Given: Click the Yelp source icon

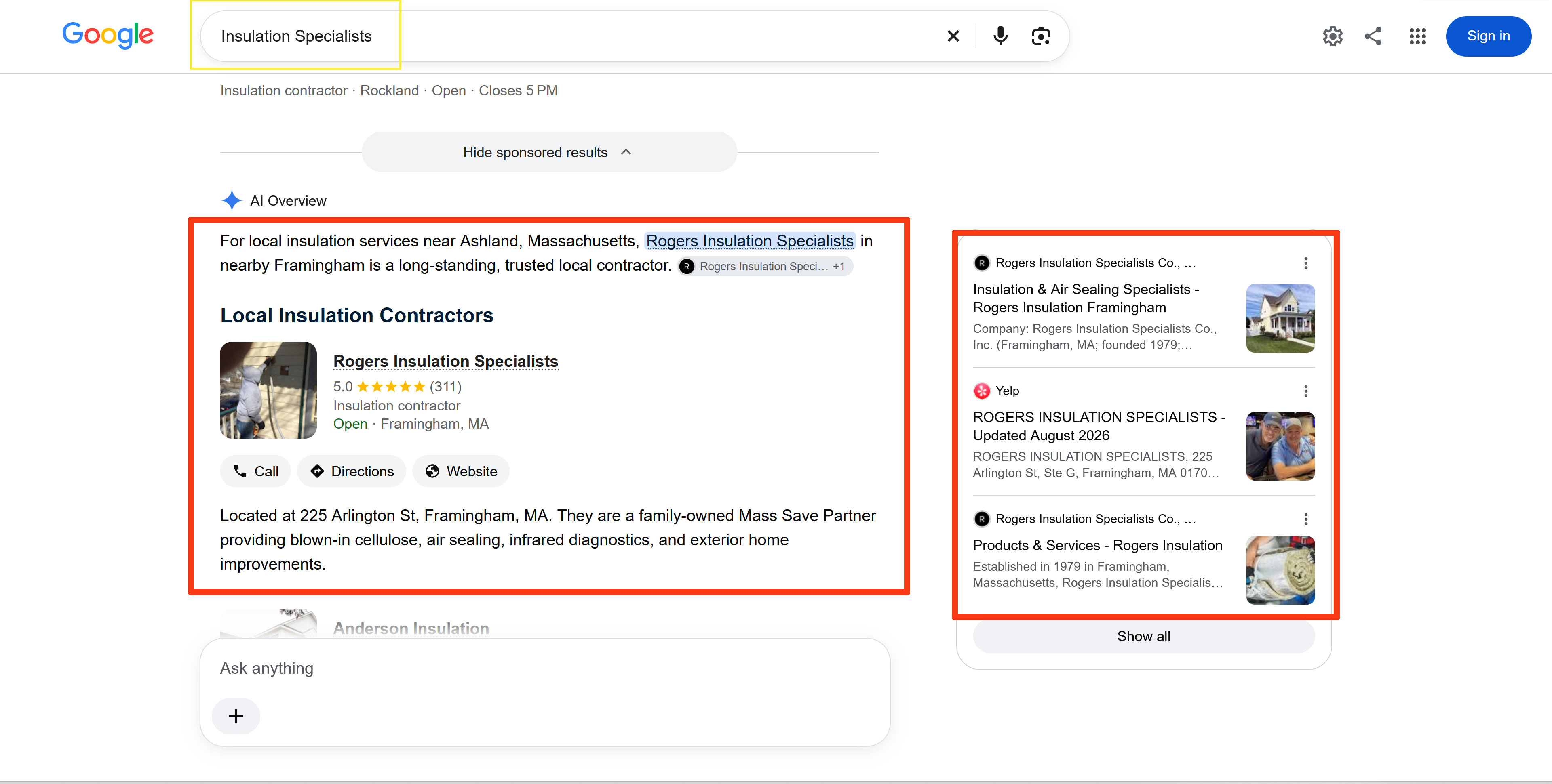Looking at the screenshot, I should (981, 391).
